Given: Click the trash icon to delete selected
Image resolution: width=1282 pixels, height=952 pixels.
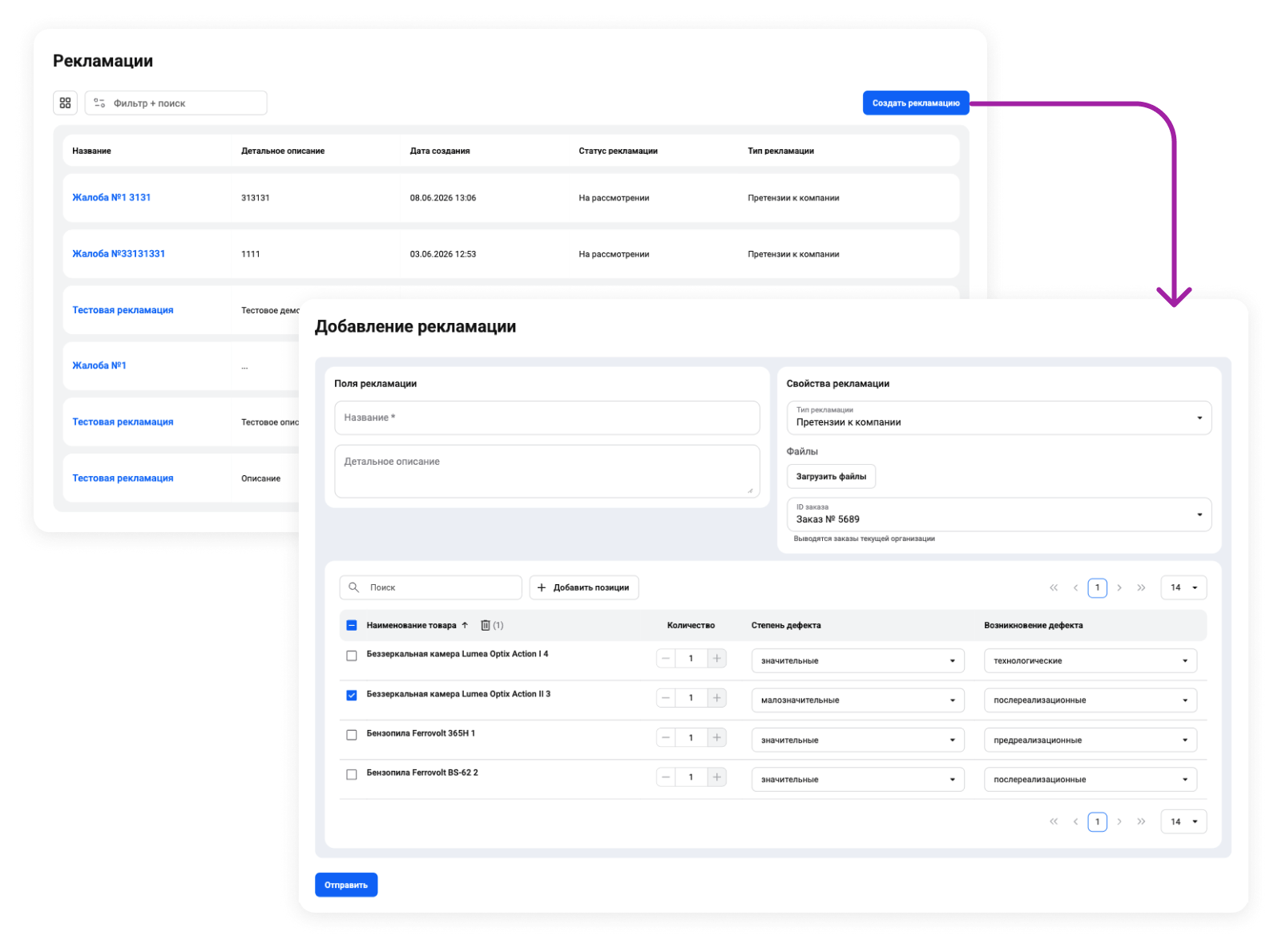Looking at the screenshot, I should pyautogui.click(x=485, y=625).
